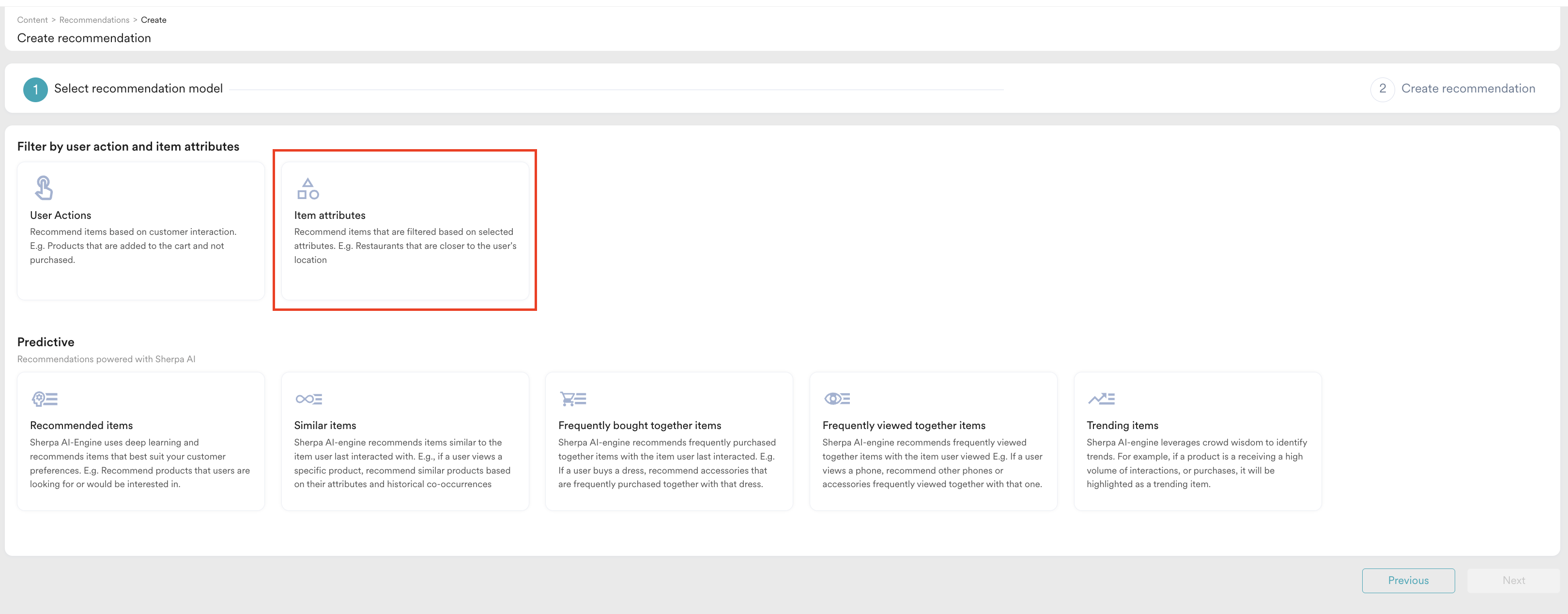Choose the Similar items description text
1568x614 pixels.
[402, 463]
